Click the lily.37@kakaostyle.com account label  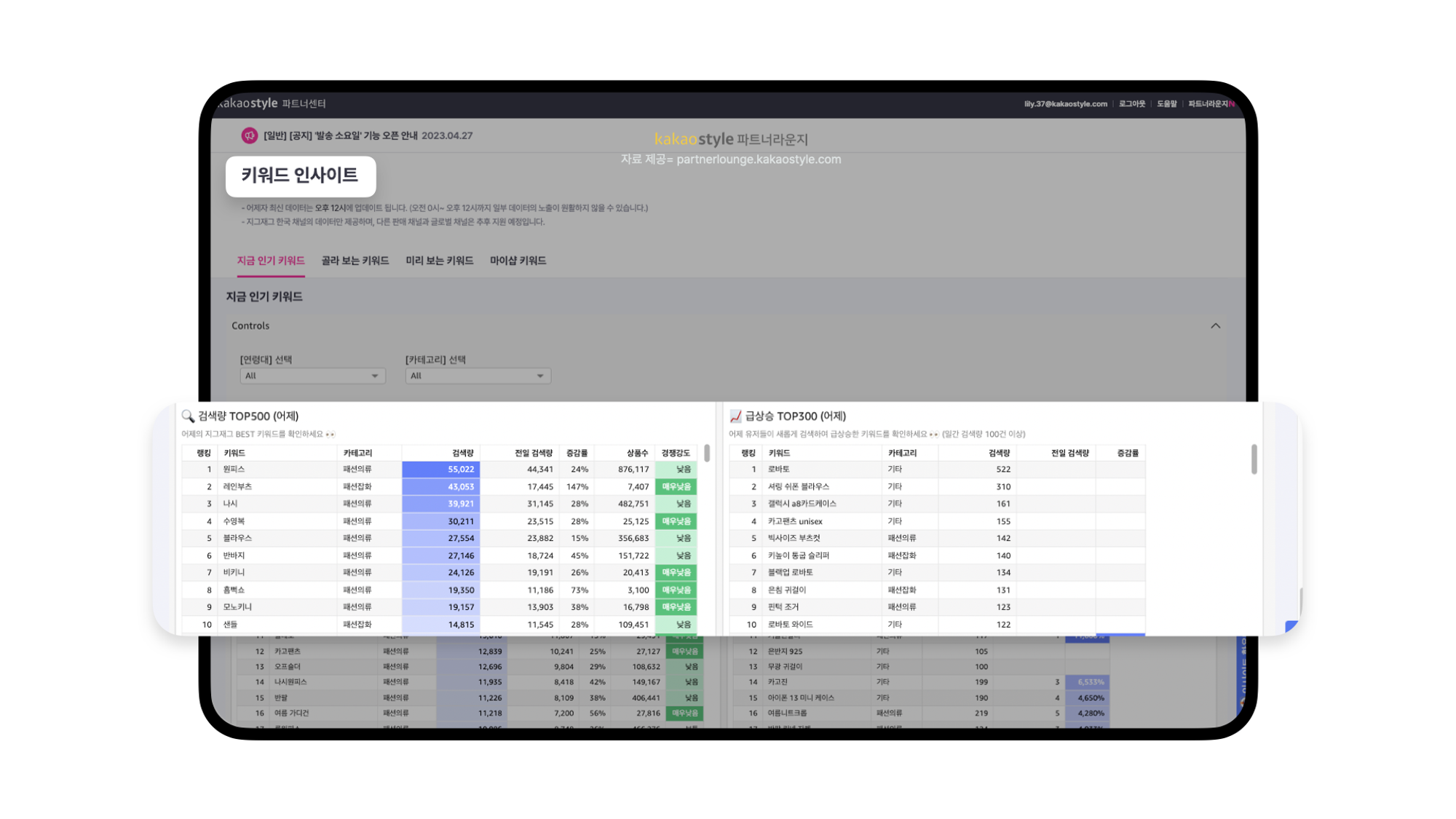[1066, 104]
